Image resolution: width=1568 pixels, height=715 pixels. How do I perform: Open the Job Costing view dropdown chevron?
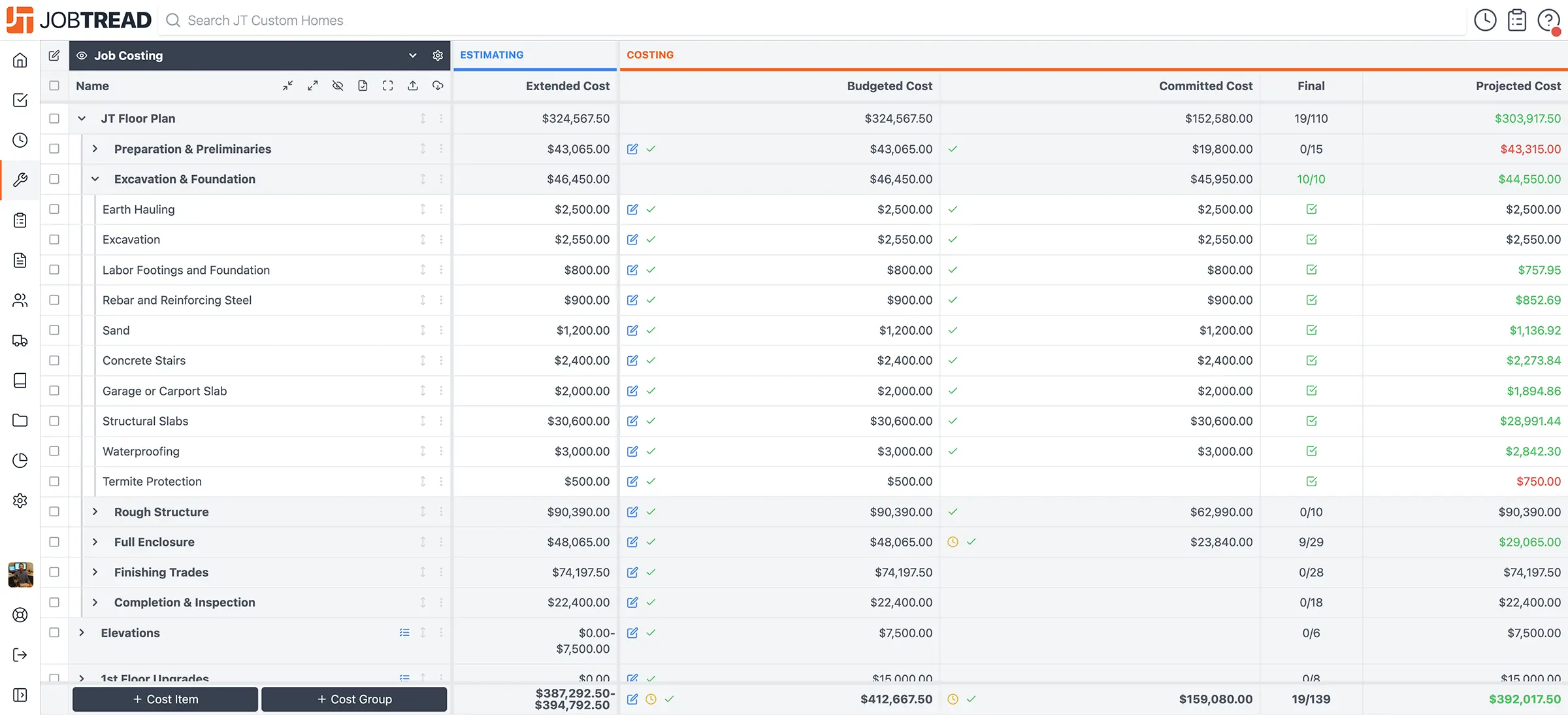pyautogui.click(x=413, y=56)
